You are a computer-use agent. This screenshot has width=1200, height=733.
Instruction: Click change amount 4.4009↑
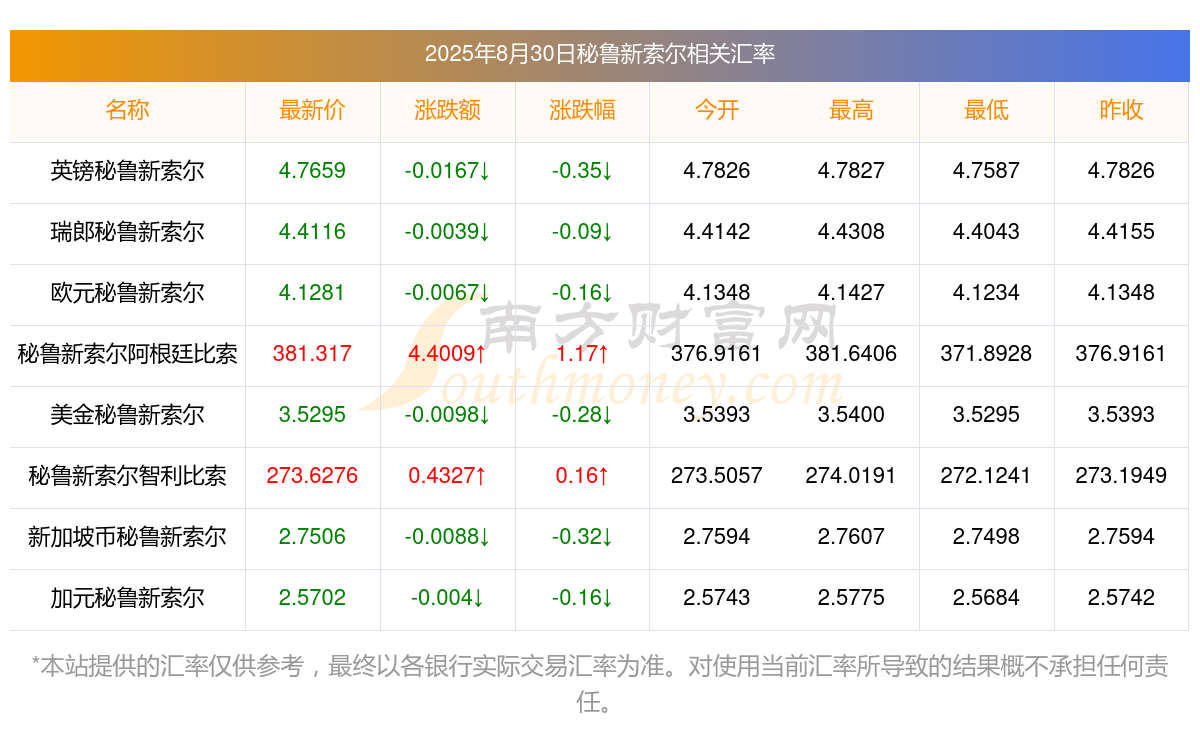(x=448, y=354)
